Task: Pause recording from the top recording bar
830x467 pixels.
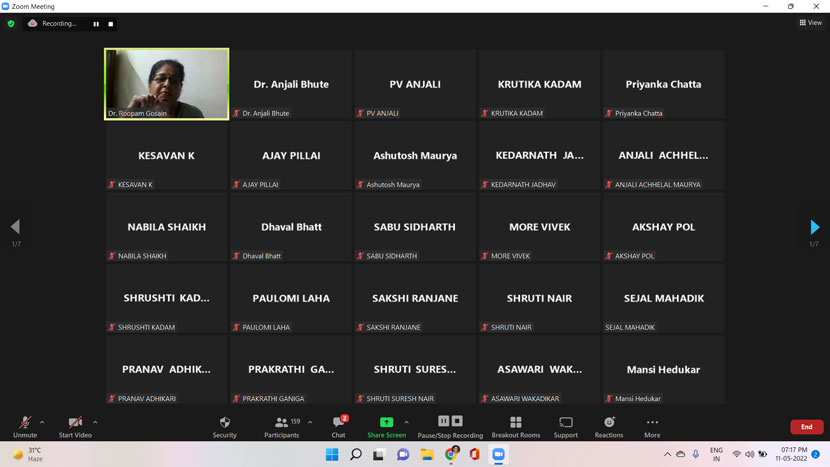Action: tap(96, 24)
